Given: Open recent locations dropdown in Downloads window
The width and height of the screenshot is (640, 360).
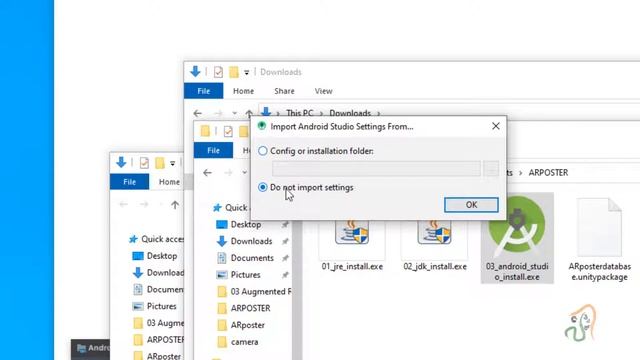Looking at the screenshot, I should coord(234,113).
